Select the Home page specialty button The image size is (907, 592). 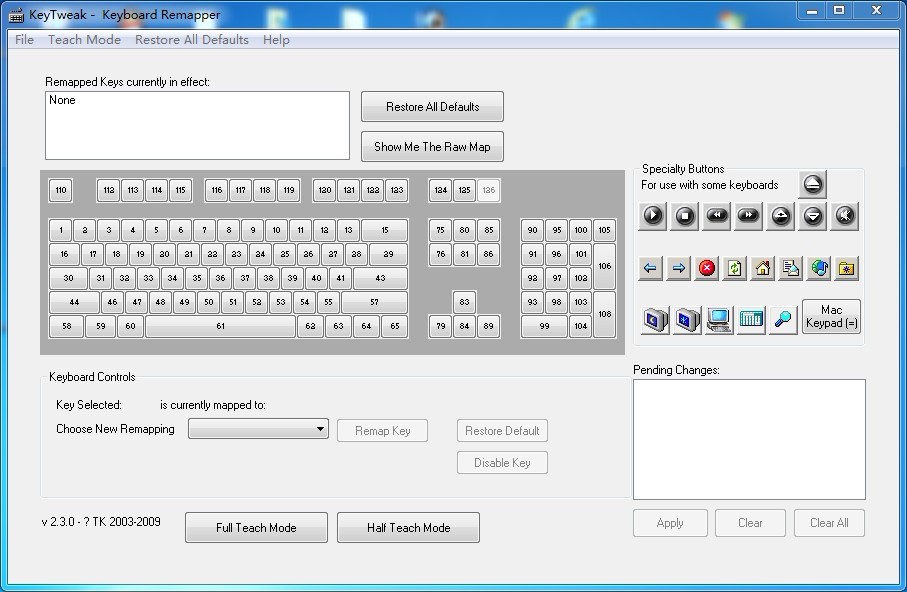[x=763, y=268]
